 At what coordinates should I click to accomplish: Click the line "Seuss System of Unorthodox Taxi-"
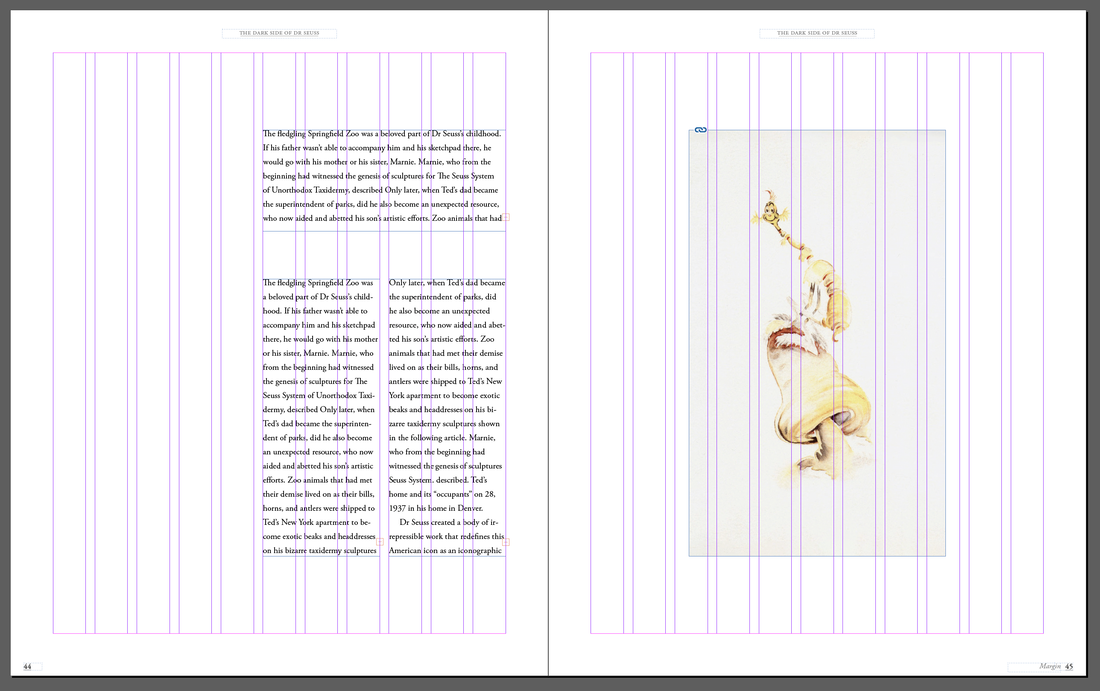pyautogui.click(x=320, y=396)
